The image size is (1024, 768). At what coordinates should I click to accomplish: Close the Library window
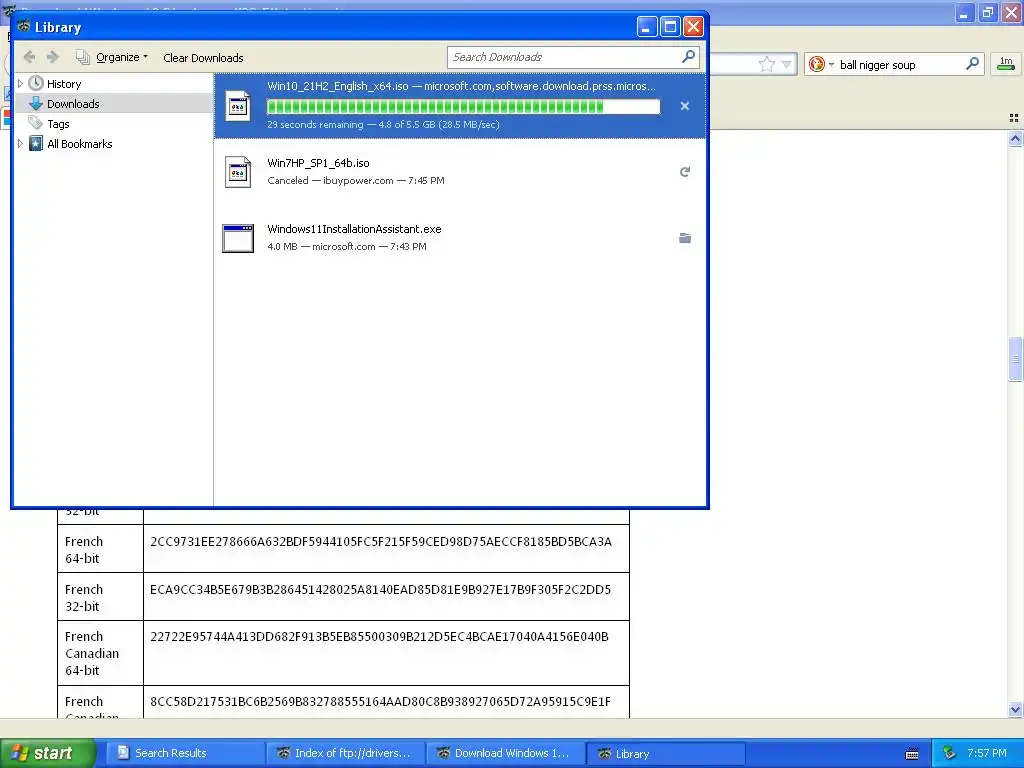(693, 27)
